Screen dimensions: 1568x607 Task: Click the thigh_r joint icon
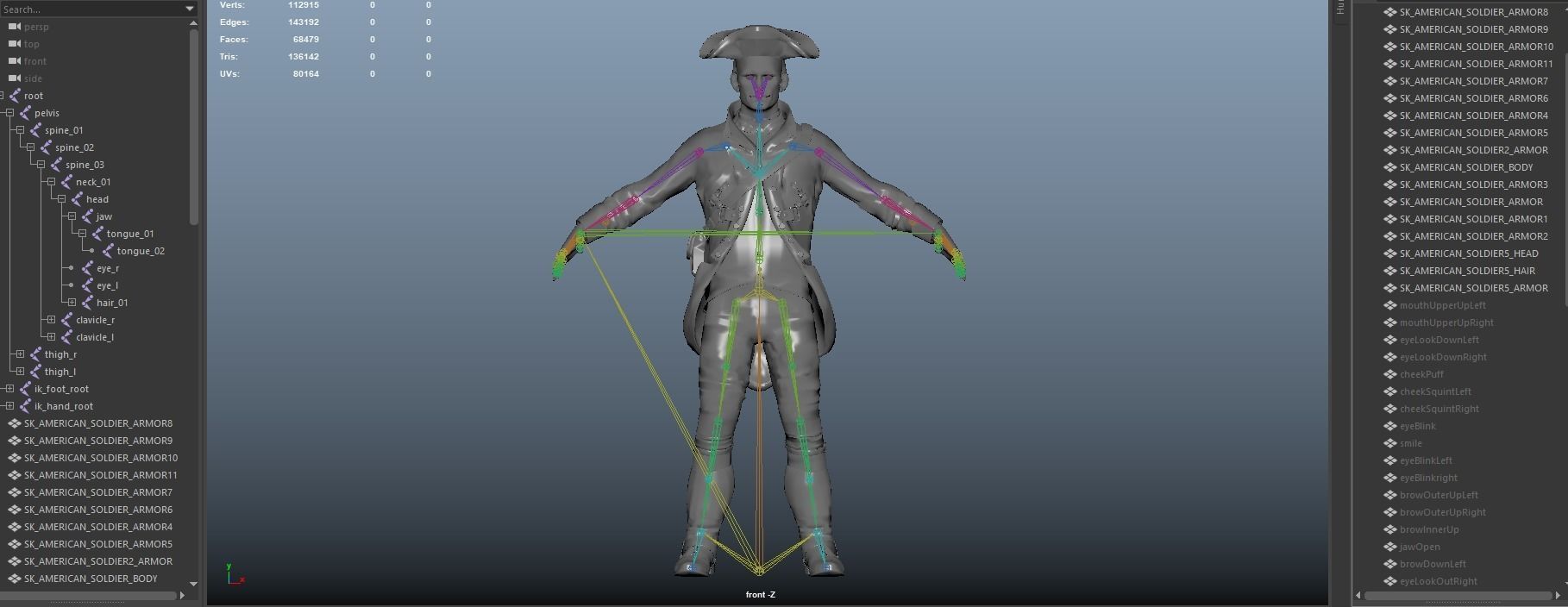click(x=35, y=354)
